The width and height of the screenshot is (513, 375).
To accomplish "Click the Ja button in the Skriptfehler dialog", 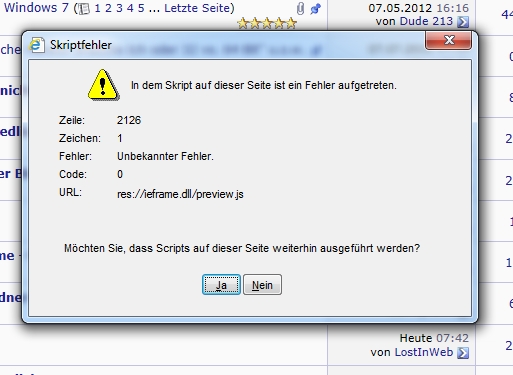I will click(221, 285).
